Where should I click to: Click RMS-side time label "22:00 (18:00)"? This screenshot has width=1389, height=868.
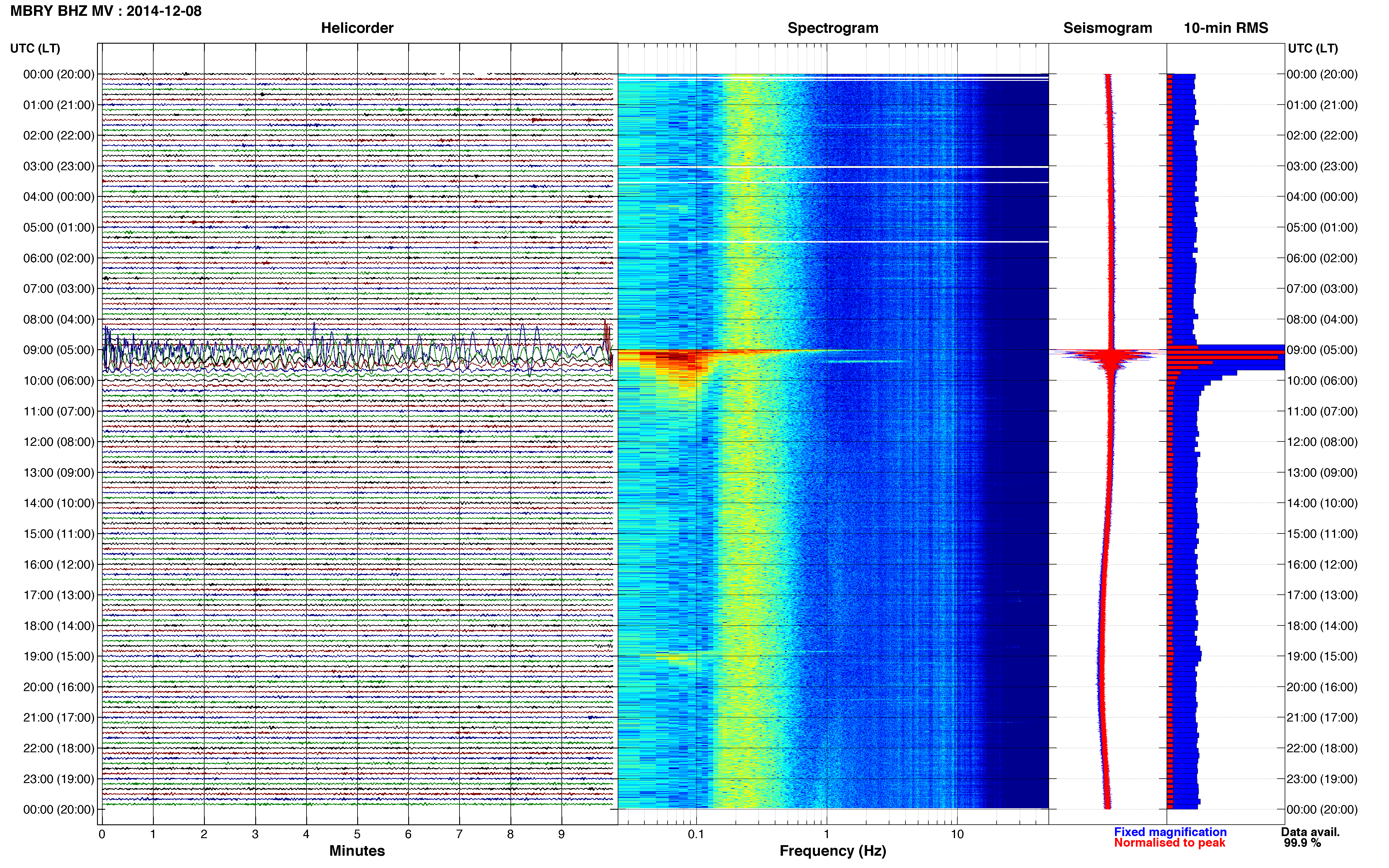point(1322,748)
